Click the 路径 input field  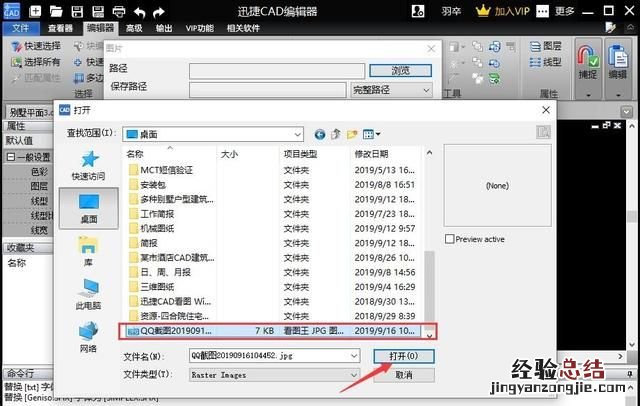[277, 71]
